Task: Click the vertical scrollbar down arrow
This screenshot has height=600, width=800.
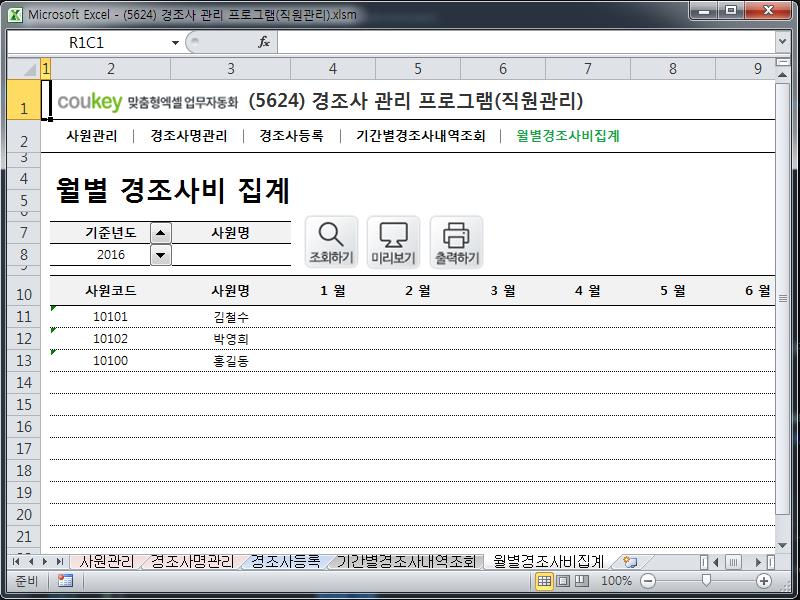Action: click(x=783, y=546)
